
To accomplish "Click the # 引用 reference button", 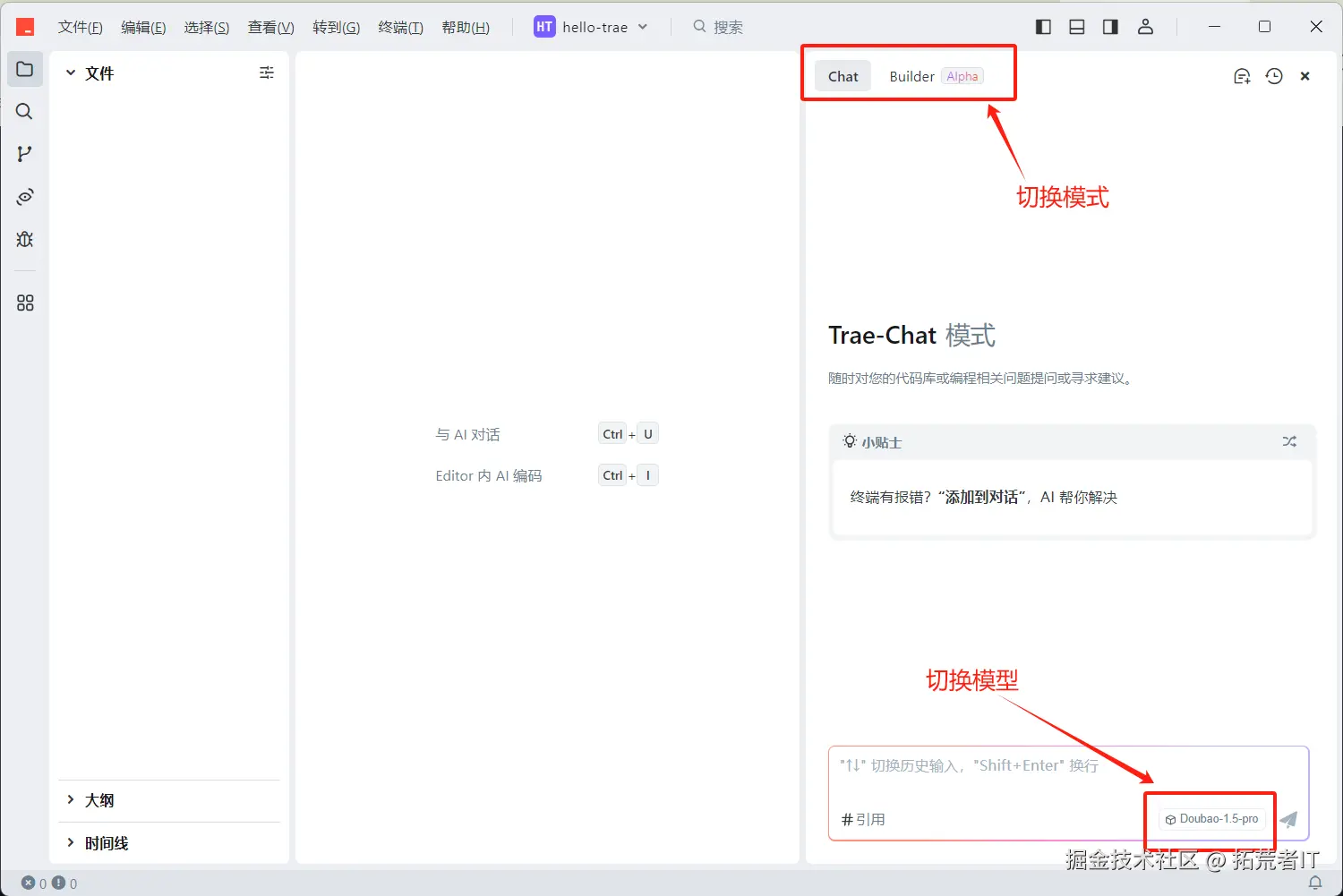I will click(864, 819).
